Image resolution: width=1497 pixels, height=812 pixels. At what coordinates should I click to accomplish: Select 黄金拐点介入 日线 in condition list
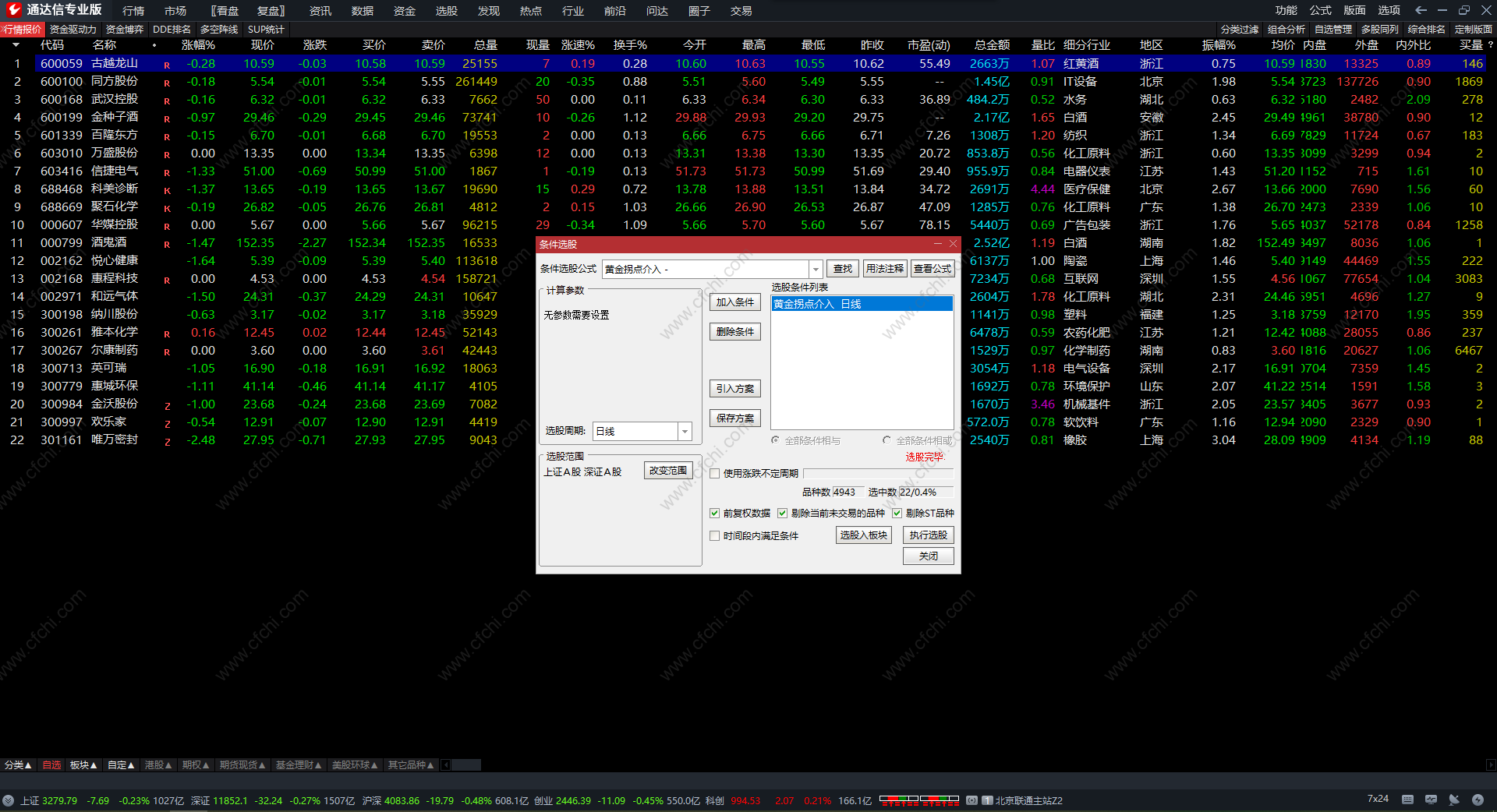tap(862, 304)
